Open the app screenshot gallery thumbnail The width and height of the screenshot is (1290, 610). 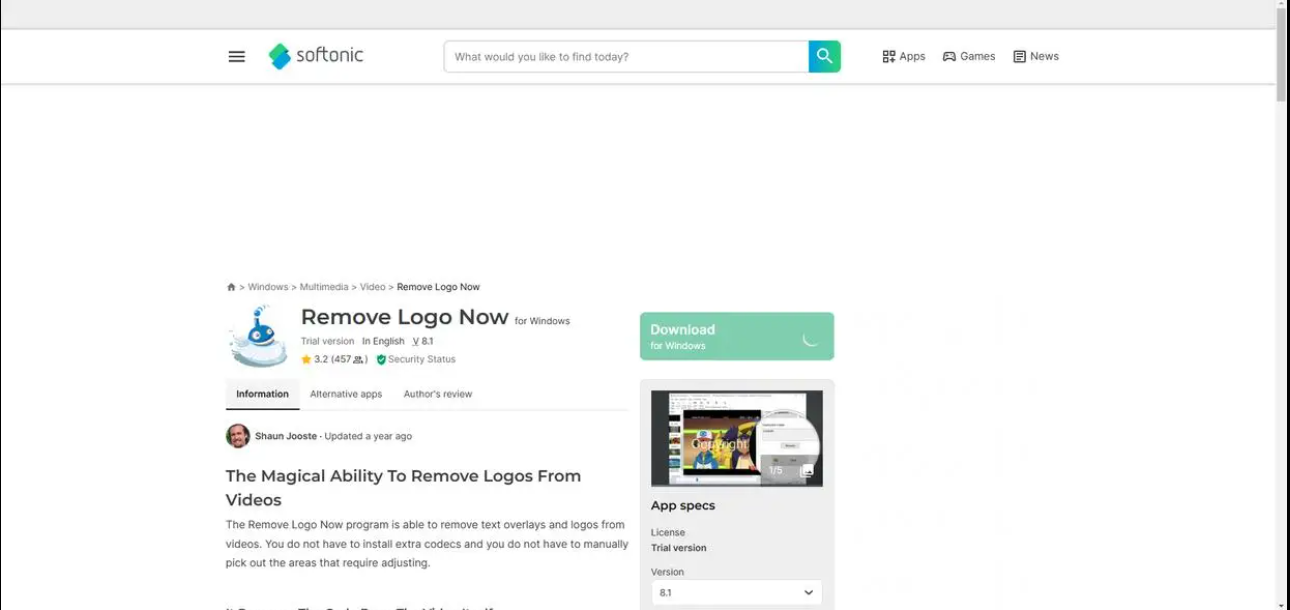point(736,438)
